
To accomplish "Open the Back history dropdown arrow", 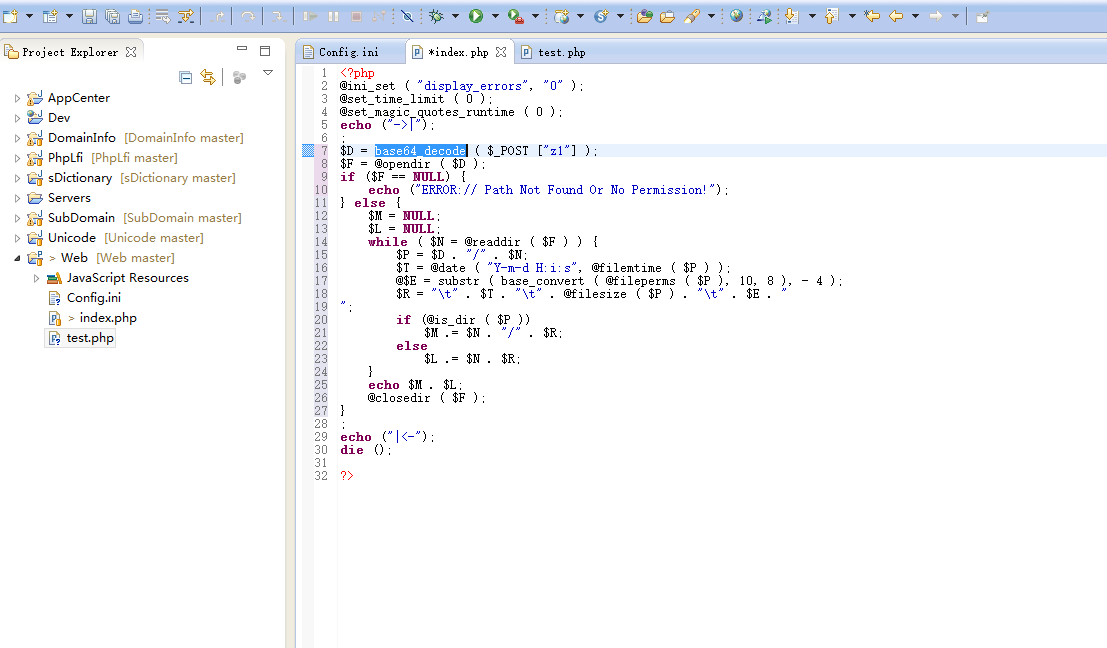I will pyautogui.click(x=916, y=16).
